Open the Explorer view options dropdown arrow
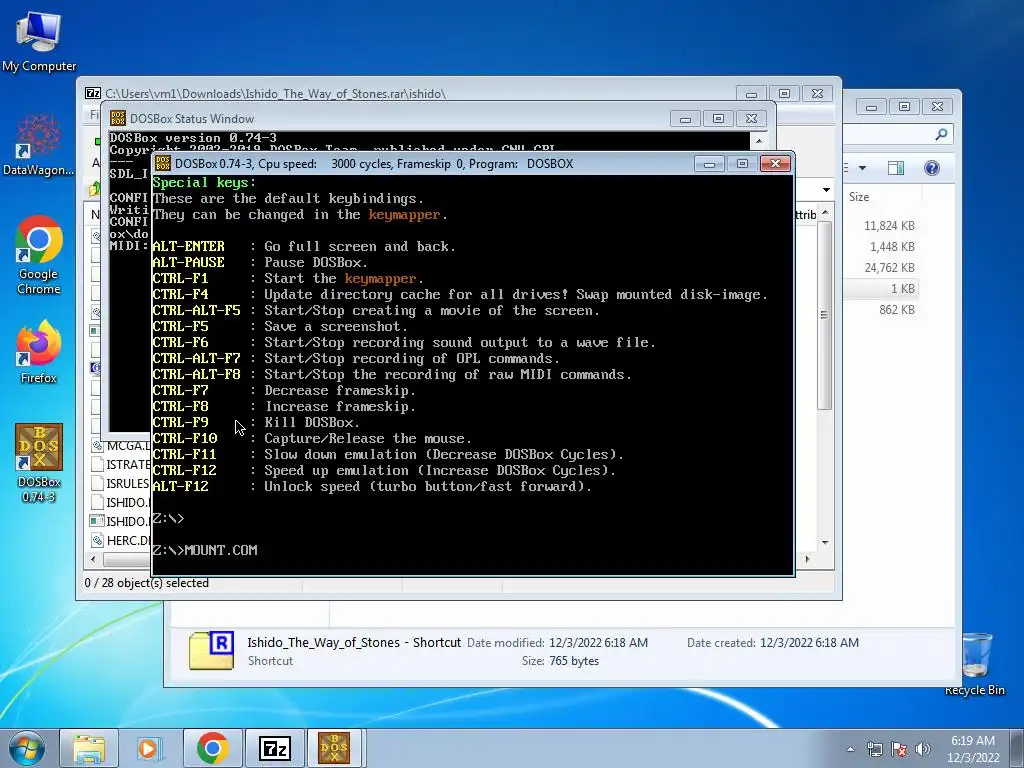 coord(862,168)
